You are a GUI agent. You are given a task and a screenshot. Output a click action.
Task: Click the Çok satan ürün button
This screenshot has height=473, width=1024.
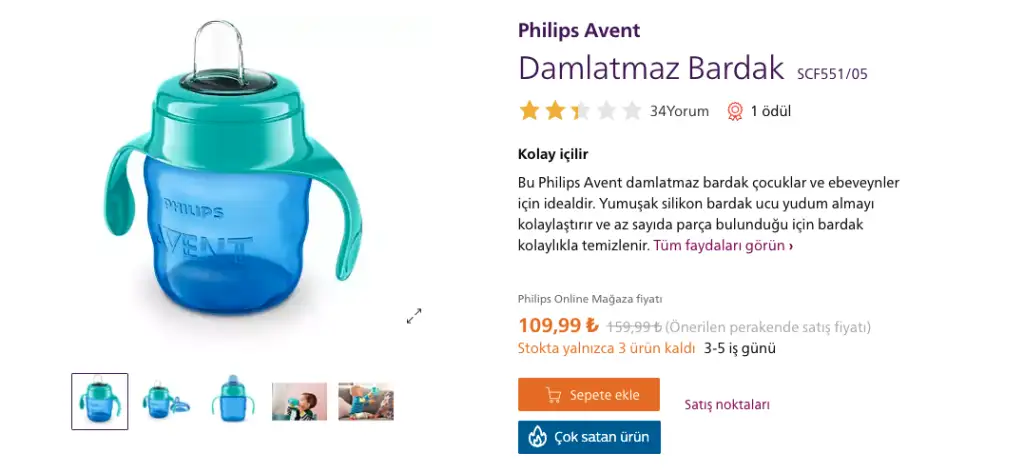tap(589, 437)
